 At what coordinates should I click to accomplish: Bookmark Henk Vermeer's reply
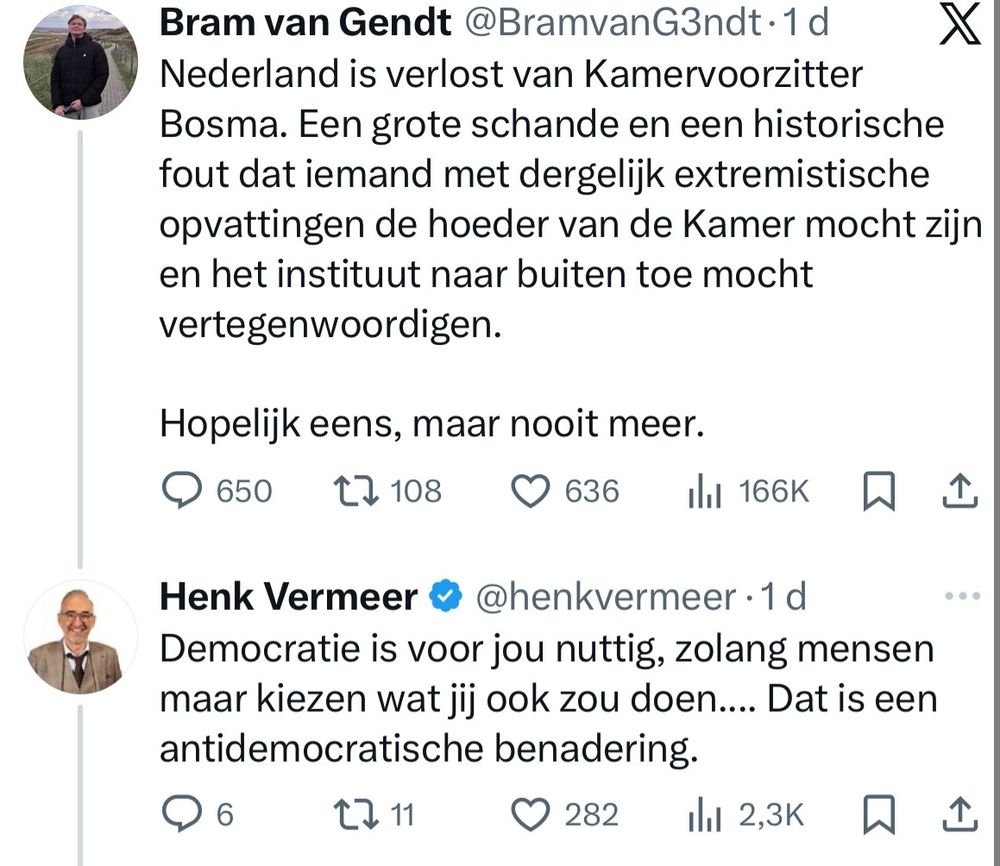click(x=878, y=815)
